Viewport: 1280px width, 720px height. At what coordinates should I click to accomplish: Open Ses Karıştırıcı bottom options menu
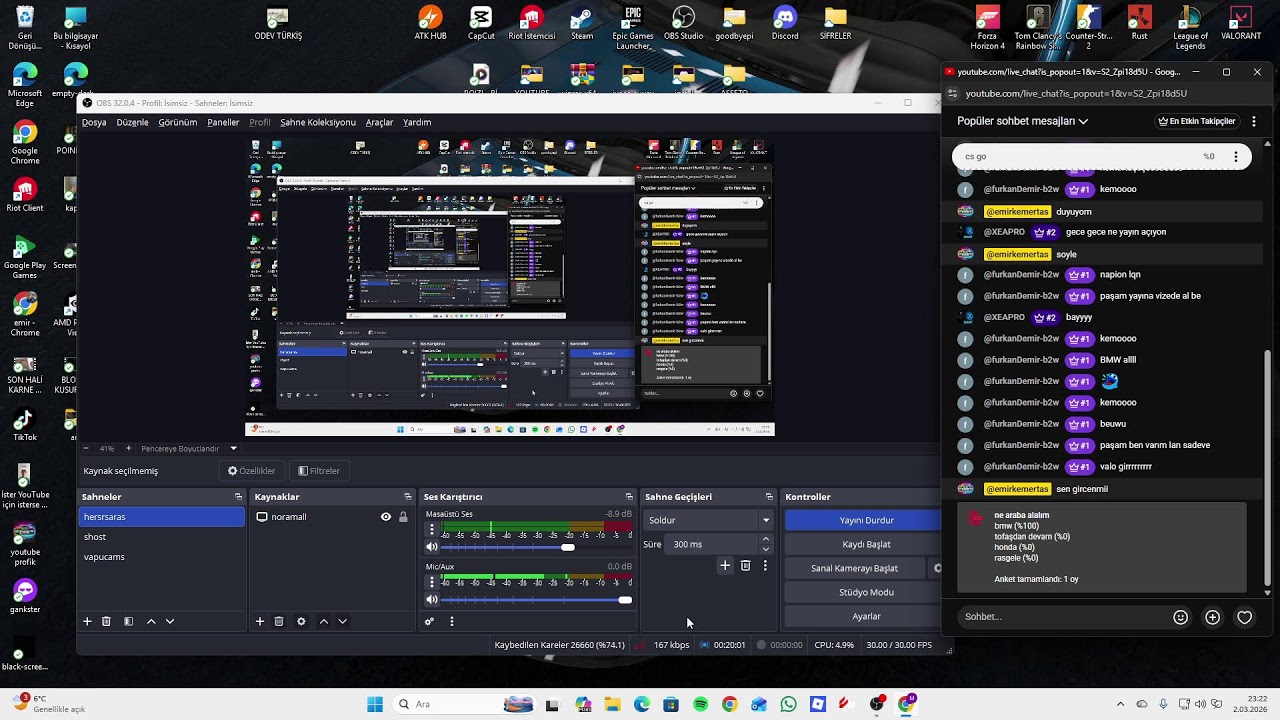pyautogui.click(x=452, y=621)
